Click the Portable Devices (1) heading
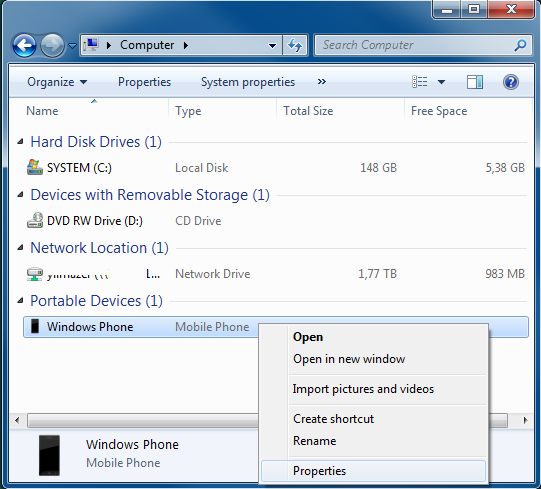The height and width of the screenshot is (489, 541). (96, 301)
